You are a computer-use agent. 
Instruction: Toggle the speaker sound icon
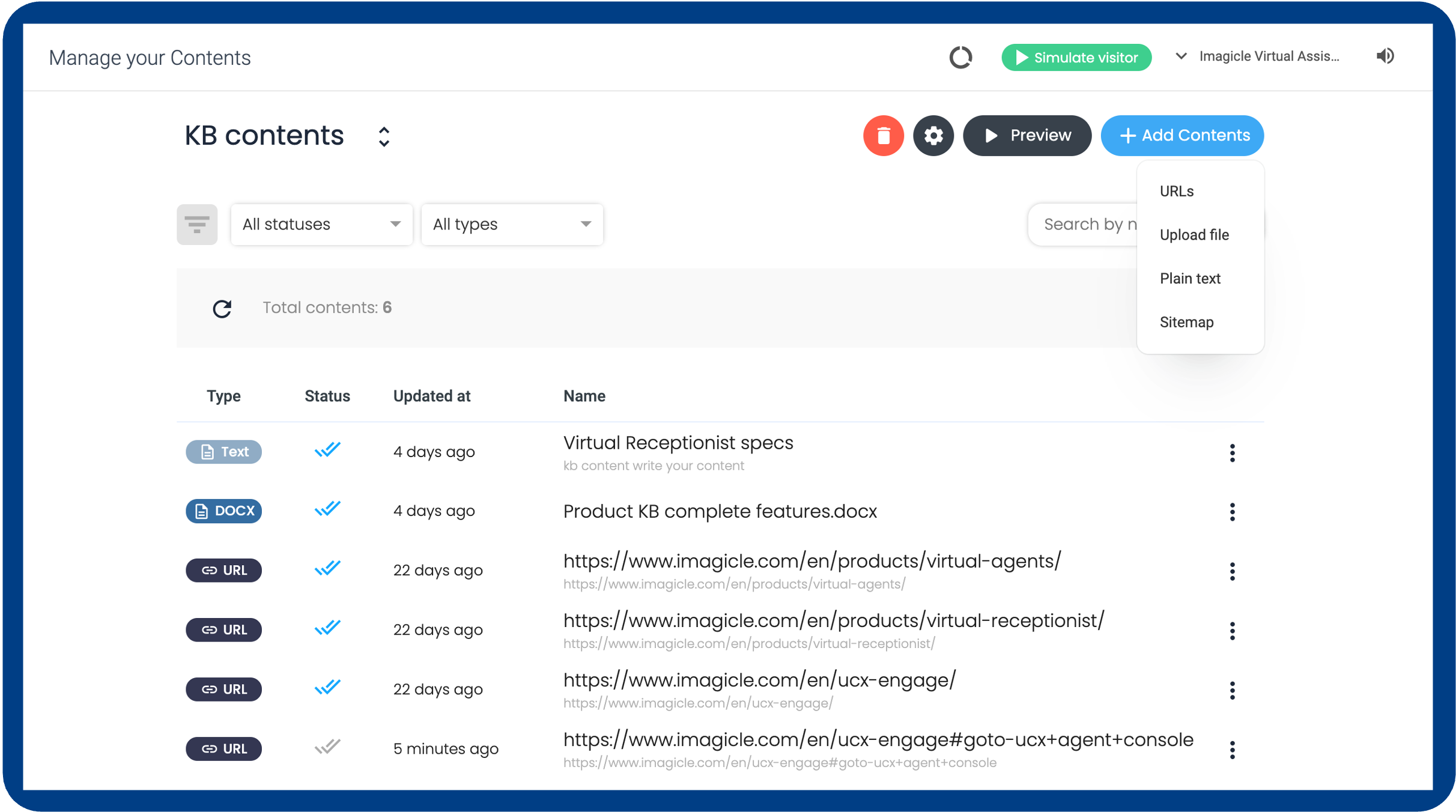point(1385,56)
